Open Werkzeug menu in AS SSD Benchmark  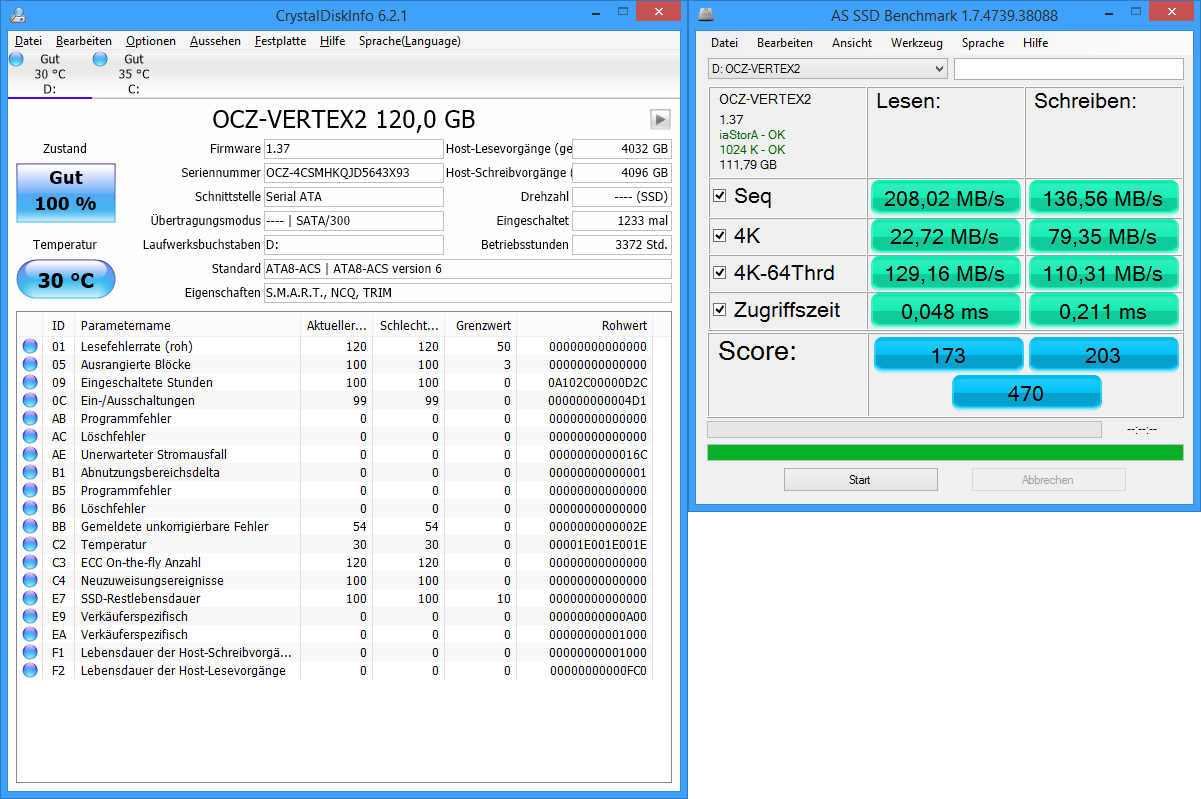[917, 43]
